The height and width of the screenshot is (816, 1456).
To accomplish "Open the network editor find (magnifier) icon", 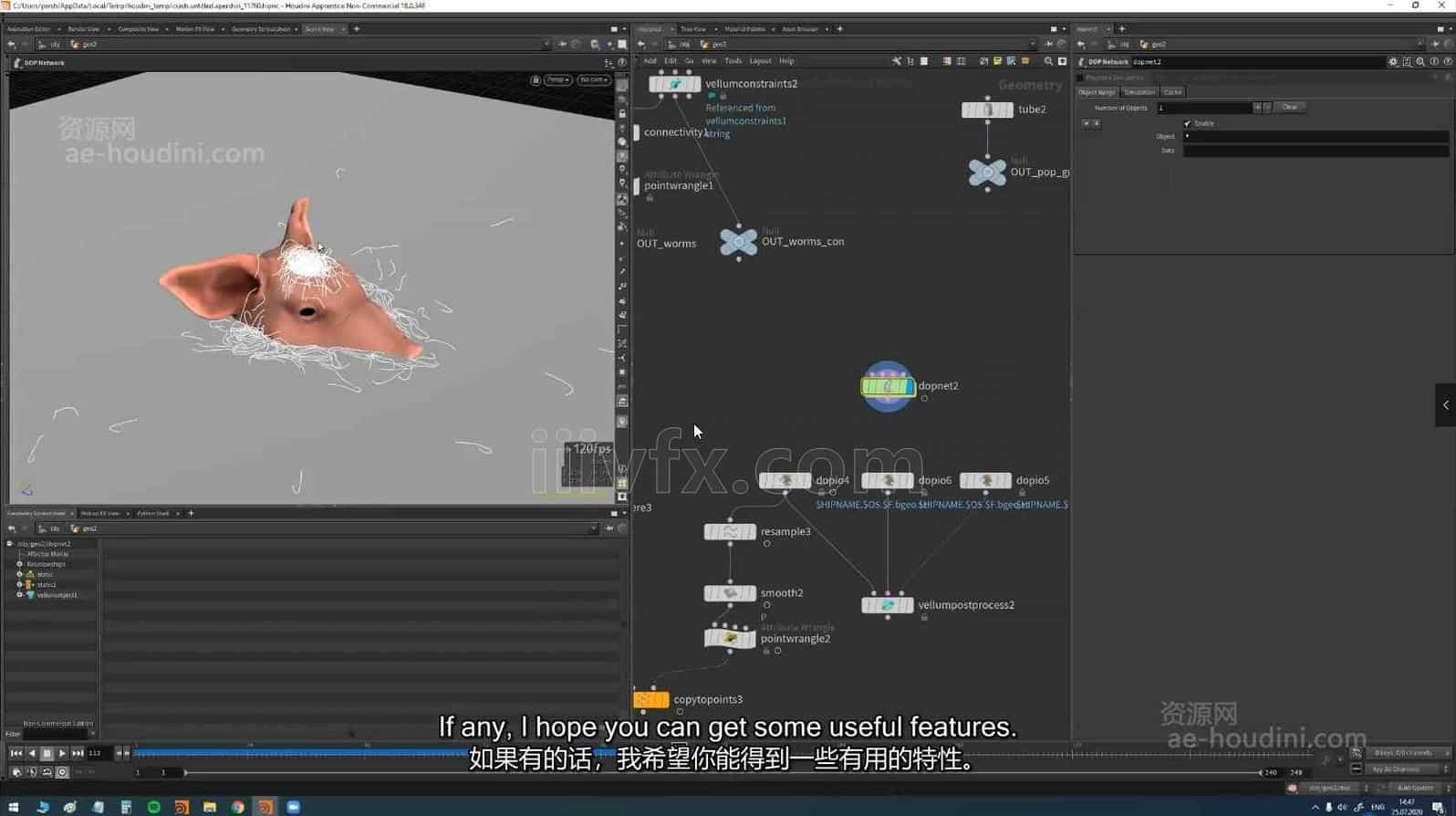I will coord(1048,61).
